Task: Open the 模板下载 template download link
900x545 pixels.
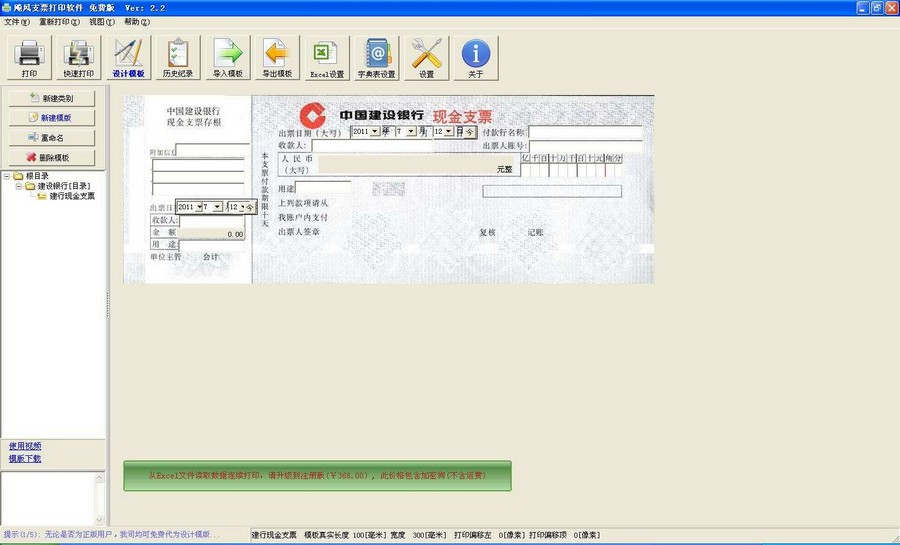Action: click(x=25, y=458)
